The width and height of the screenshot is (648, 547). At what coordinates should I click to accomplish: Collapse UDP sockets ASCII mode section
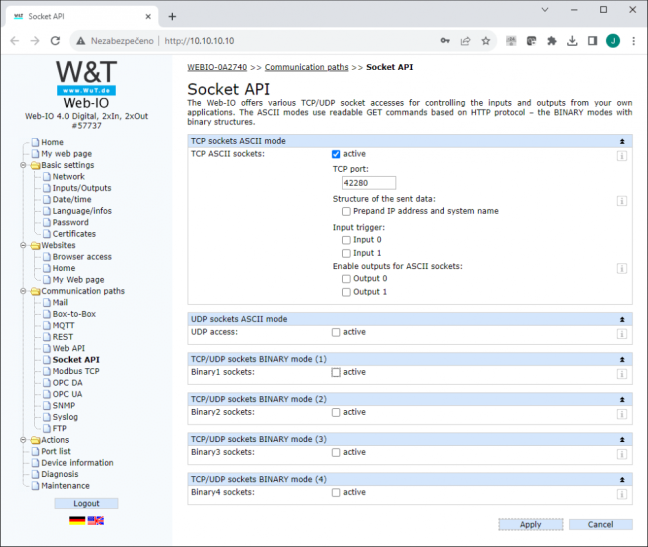622,319
